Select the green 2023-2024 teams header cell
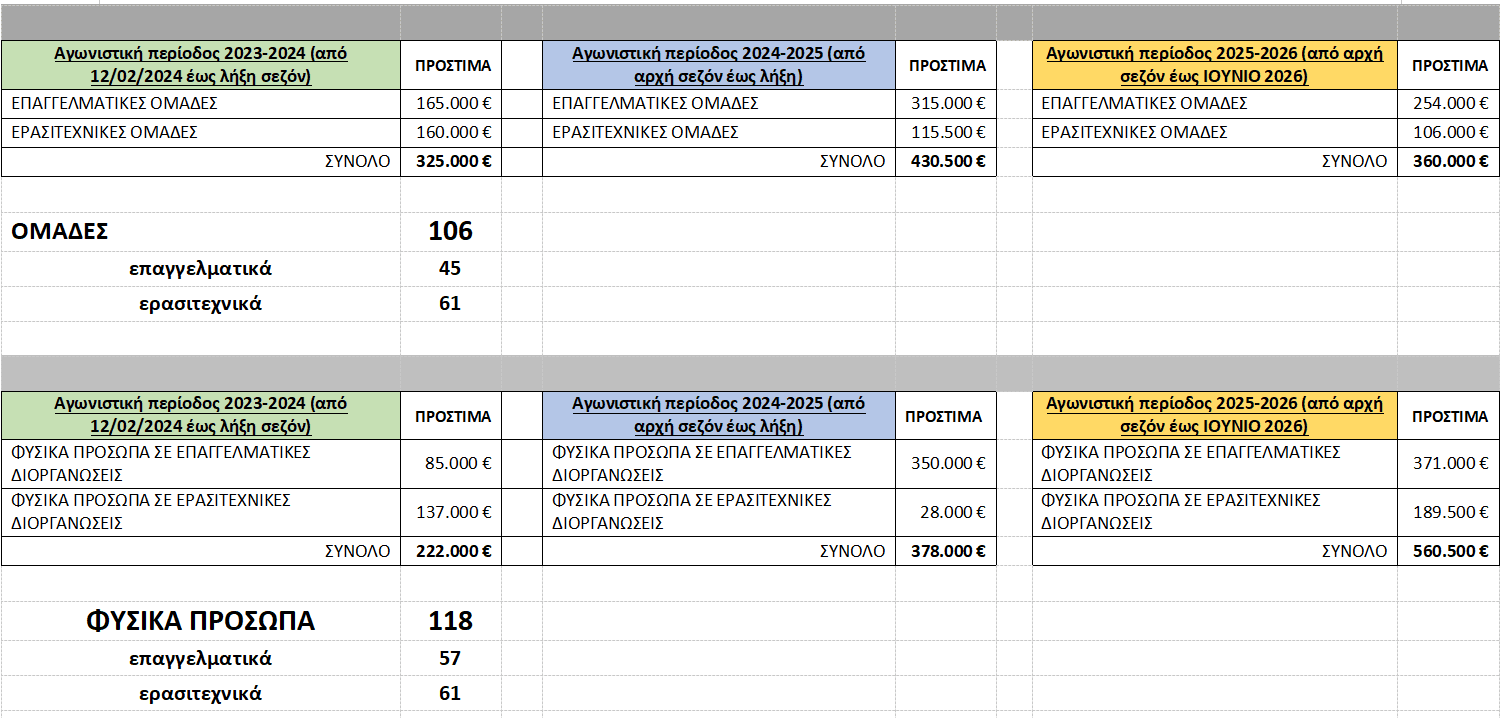 click(x=201, y=65)
